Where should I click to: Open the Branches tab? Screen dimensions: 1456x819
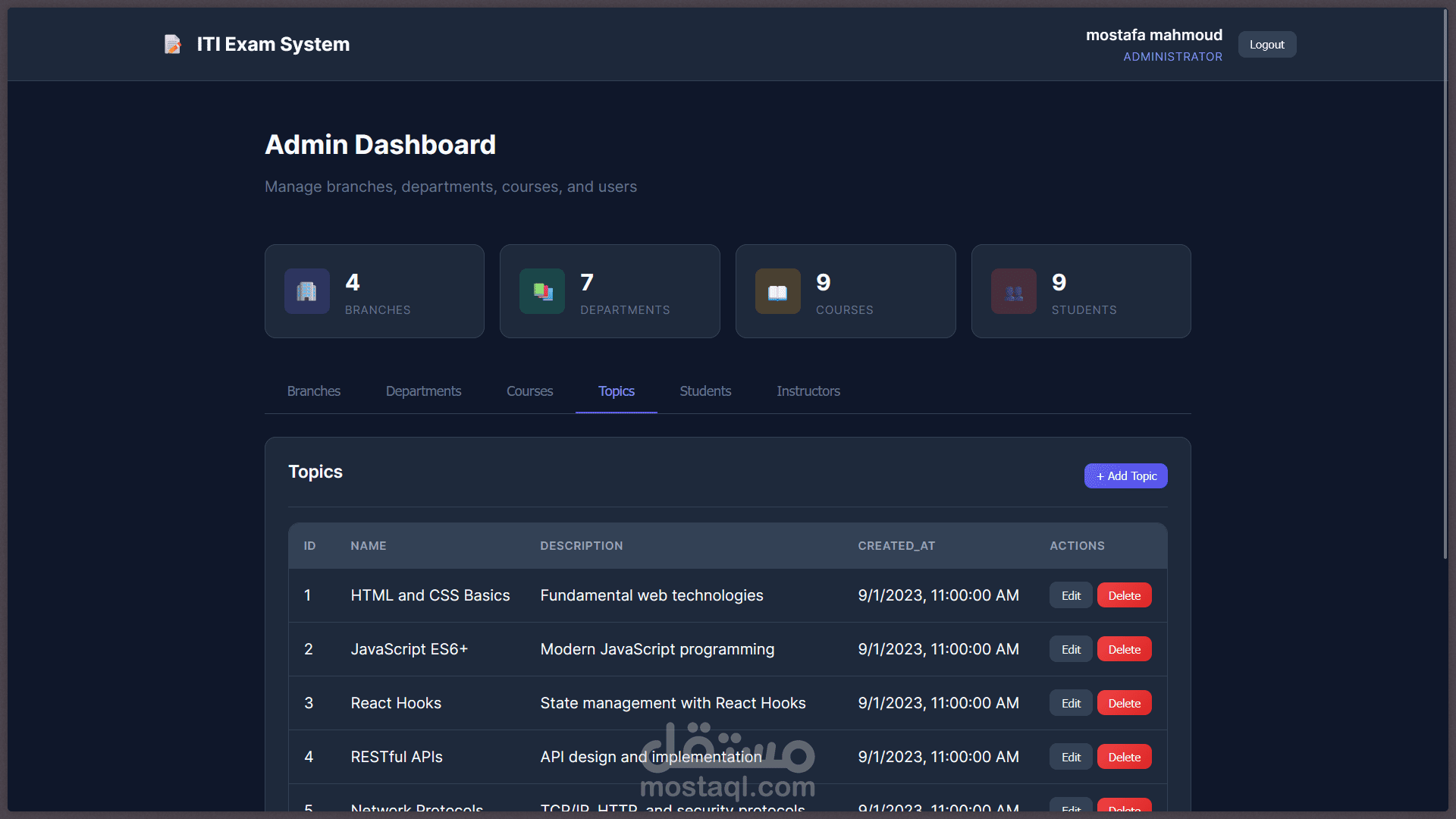[x=313, y=391]
